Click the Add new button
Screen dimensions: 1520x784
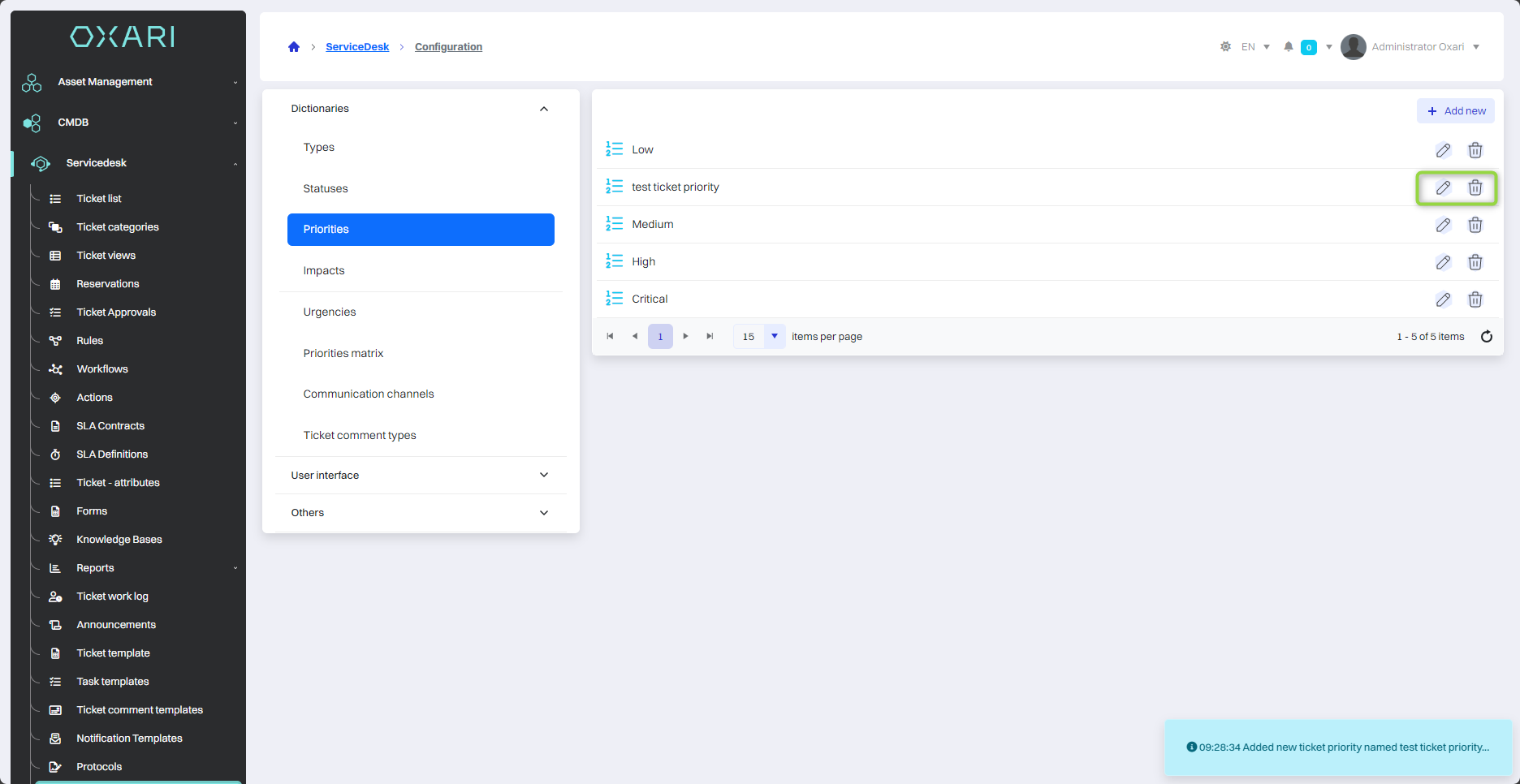[1456, 111]
